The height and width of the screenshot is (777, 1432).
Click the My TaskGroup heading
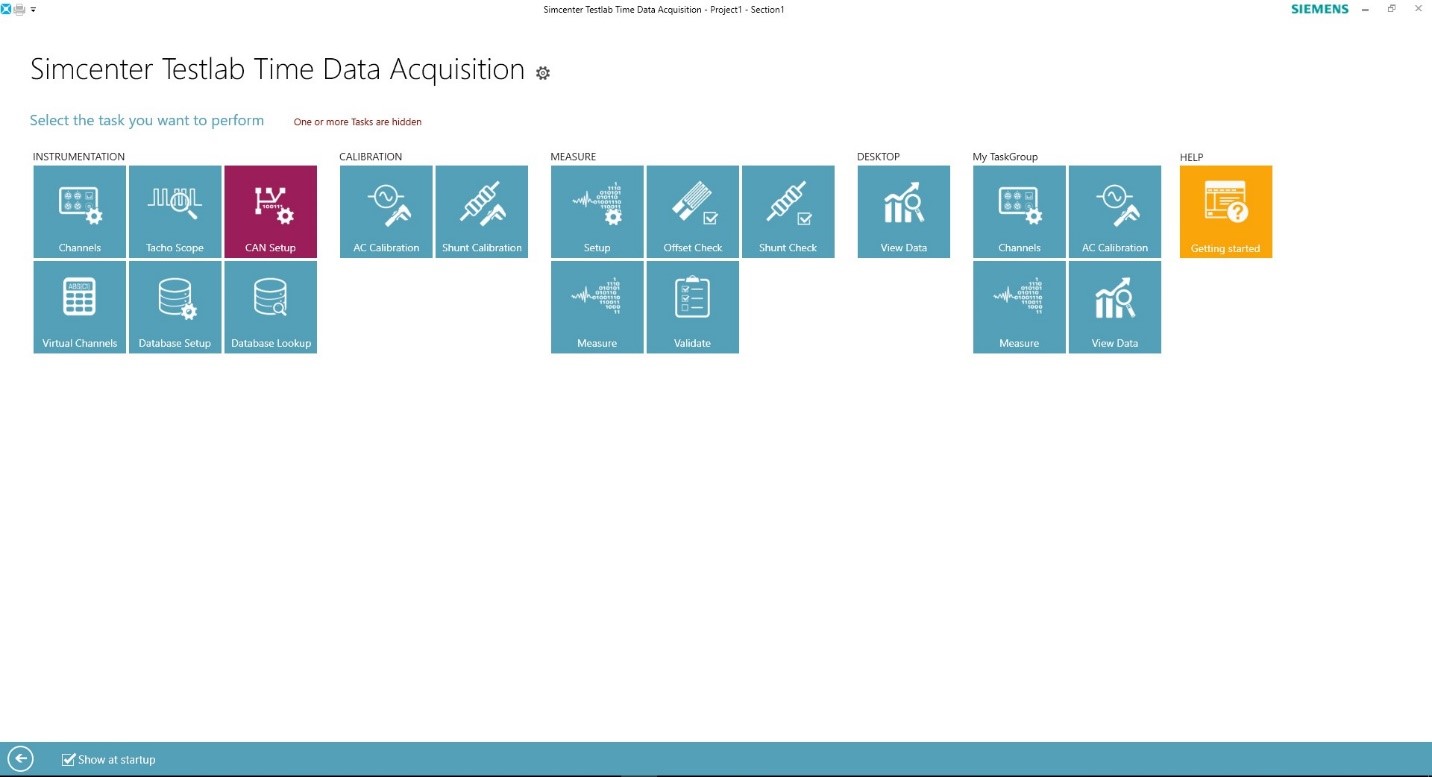click(x=1005, y=157)
